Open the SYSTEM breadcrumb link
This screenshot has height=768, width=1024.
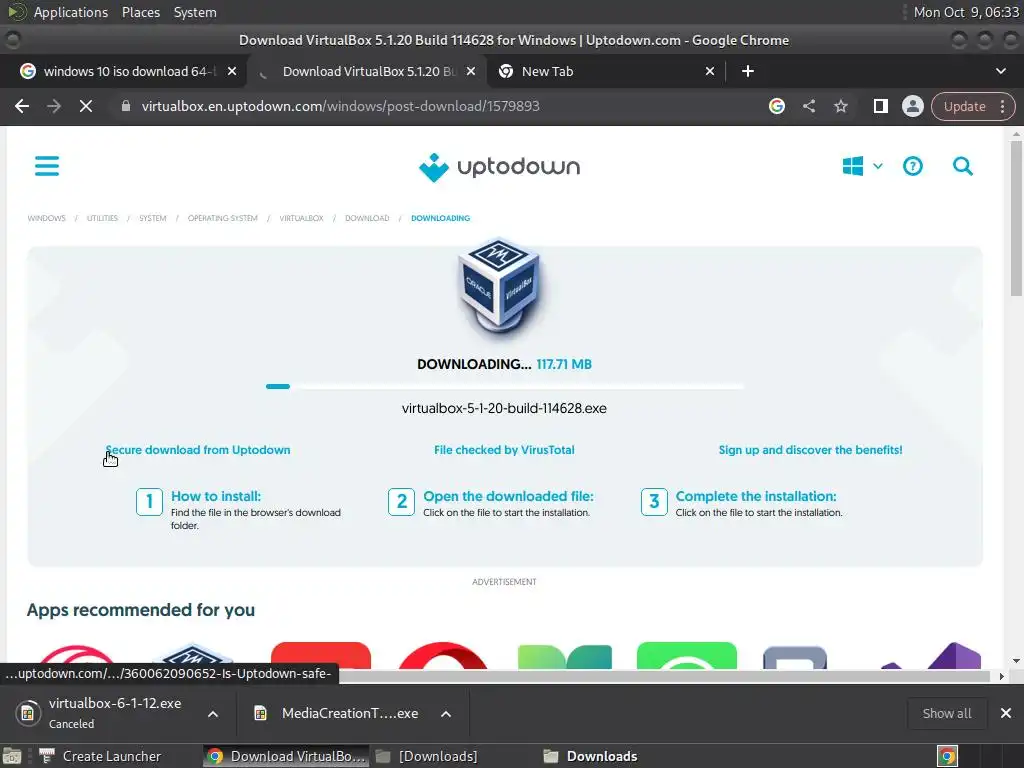153,218
